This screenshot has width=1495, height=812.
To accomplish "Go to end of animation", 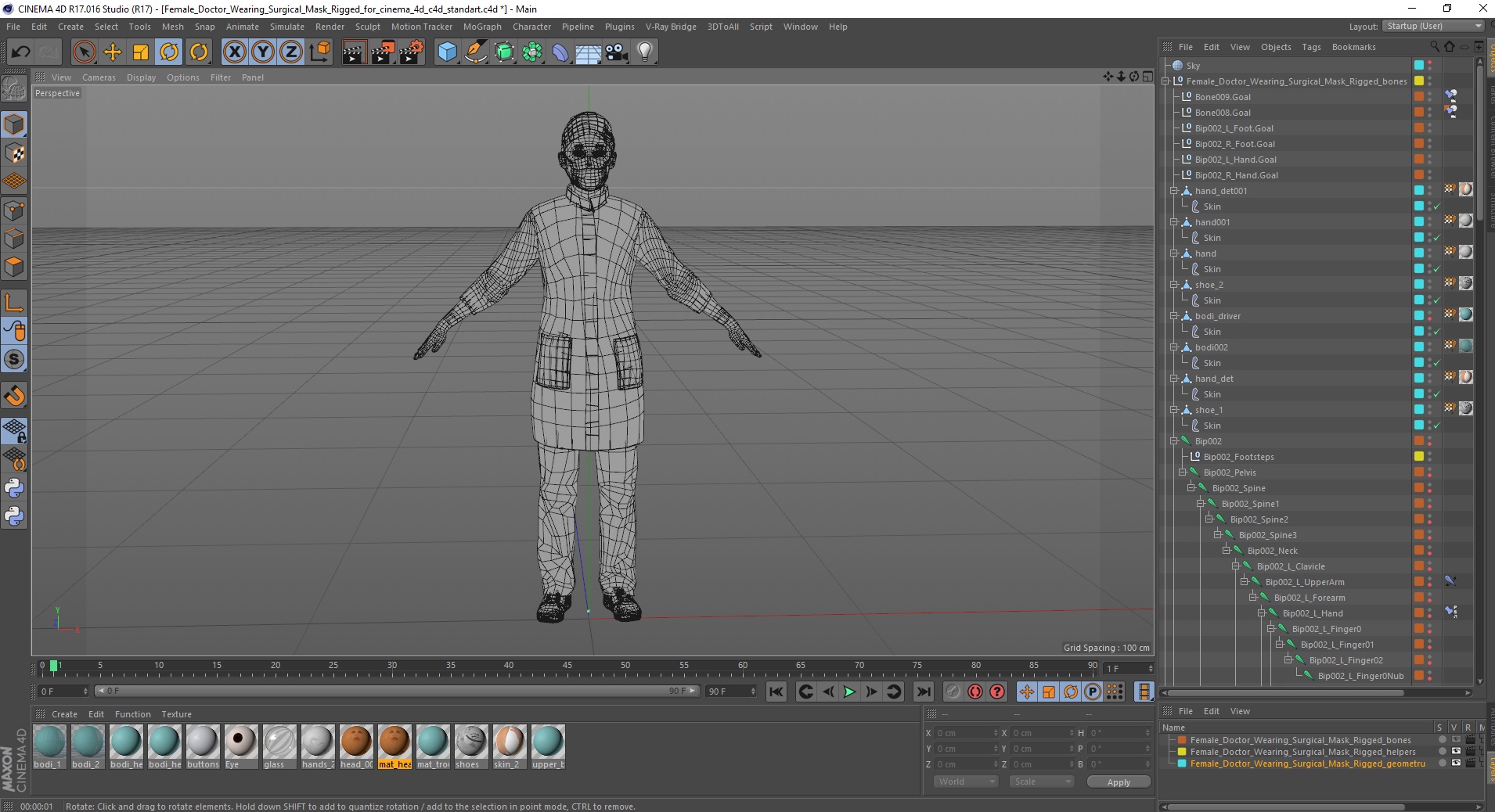I will (x=924, y=692).
